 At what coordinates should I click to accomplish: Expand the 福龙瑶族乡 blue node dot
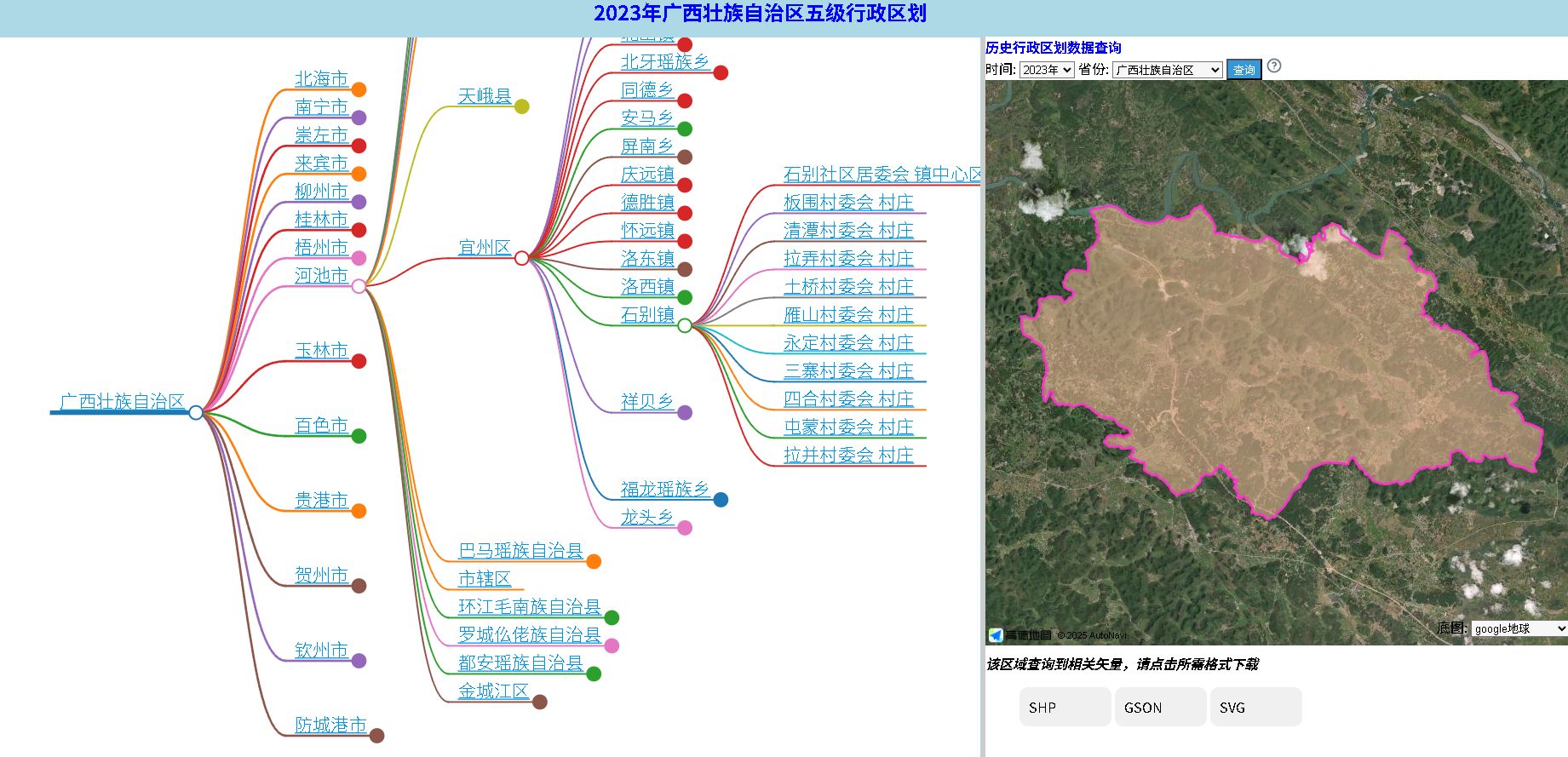coord(721,500)
